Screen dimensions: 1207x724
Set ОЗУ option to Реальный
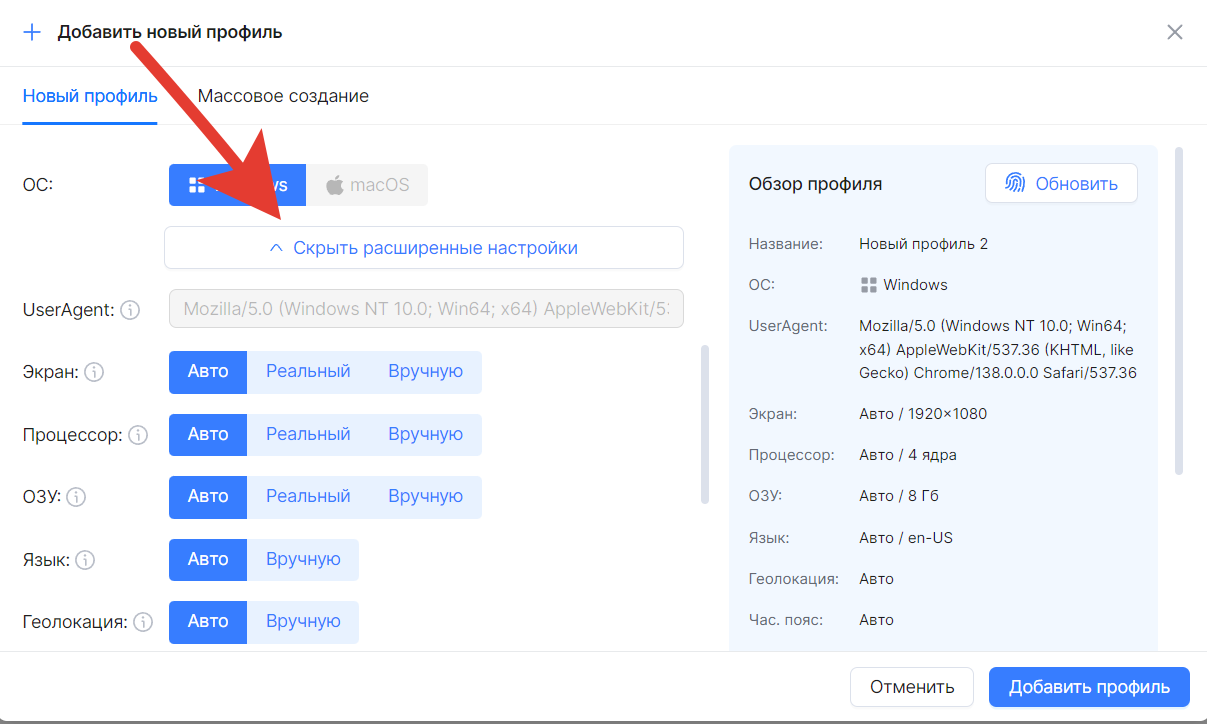[x=308, y=497]
